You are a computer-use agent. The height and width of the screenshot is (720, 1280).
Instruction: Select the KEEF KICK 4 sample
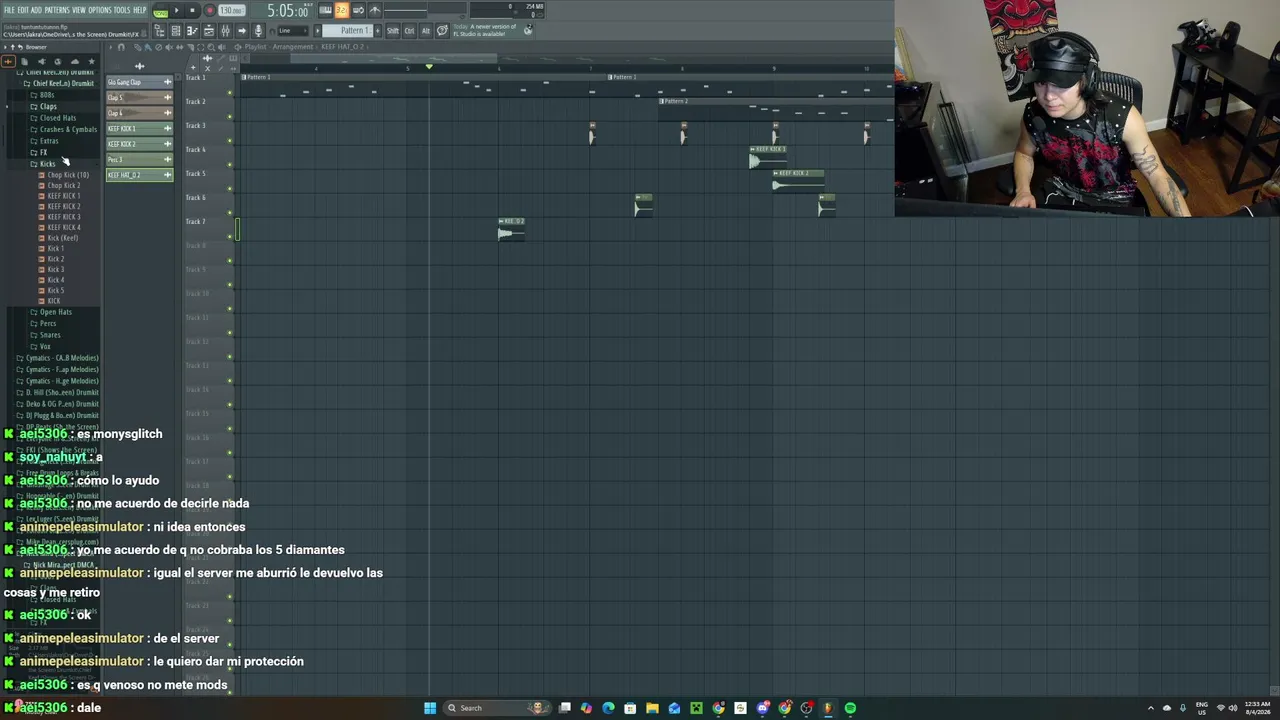[x=64, y=227]
